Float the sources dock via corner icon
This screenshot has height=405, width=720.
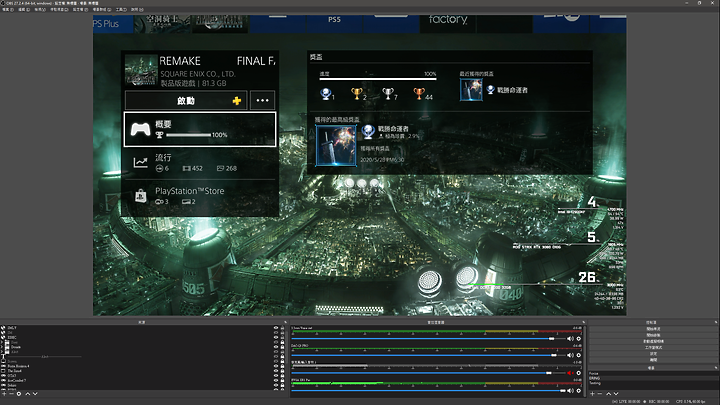pos(285,322)
